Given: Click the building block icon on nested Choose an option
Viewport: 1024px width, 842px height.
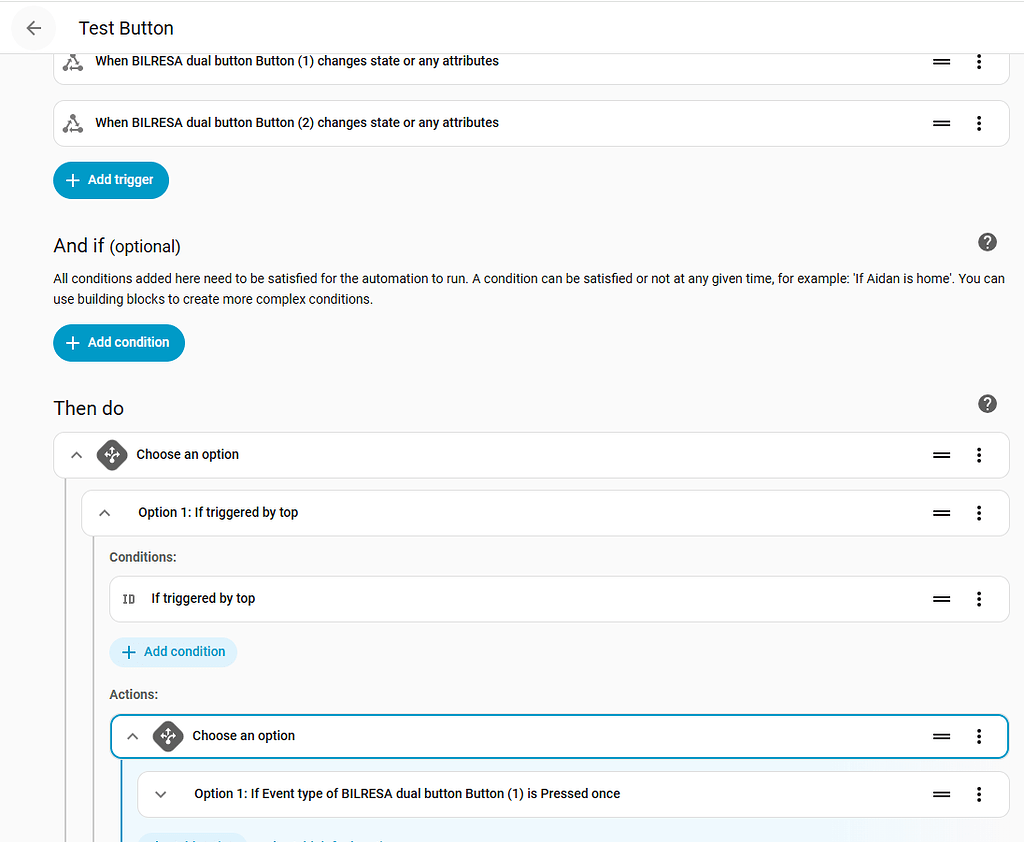Looking at the screenshot, I should click(x=168, y=736).
